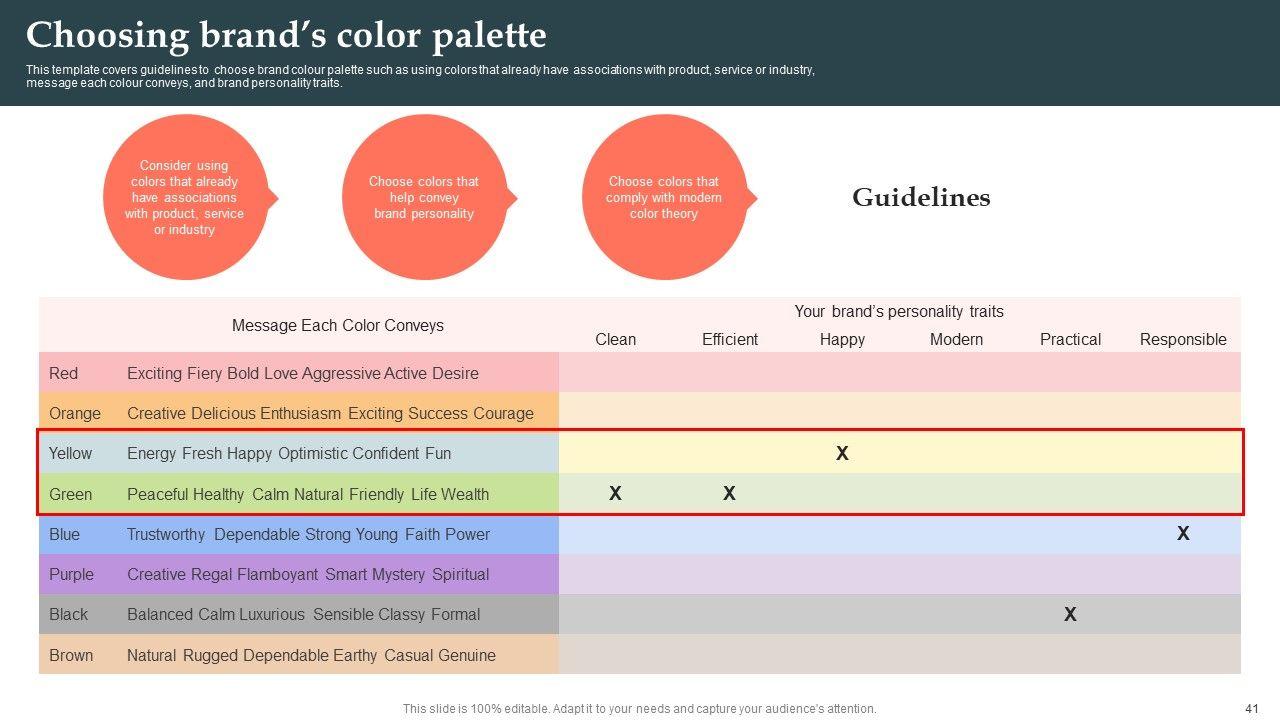Viewport: 1280px width, 720px height.
Task: Click the Modern column header
Action: (956, 339)
